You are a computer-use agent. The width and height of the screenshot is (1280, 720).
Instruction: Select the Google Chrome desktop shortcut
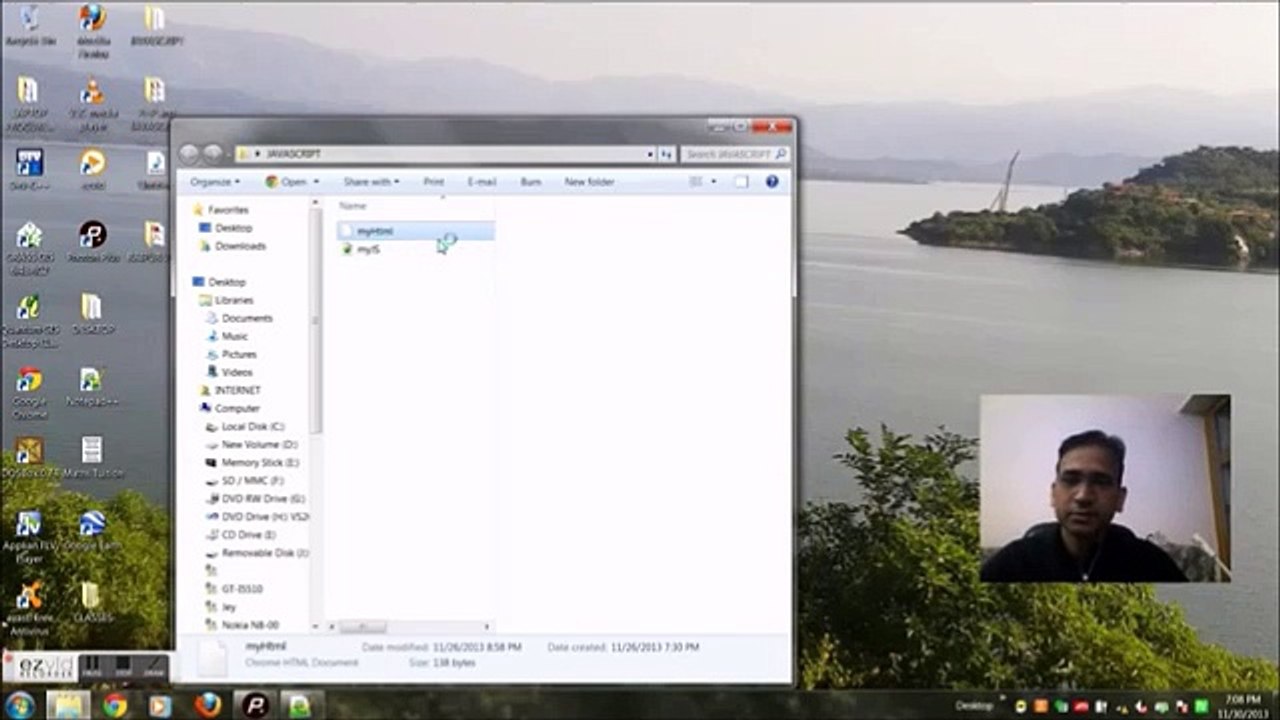coord(30,393)
